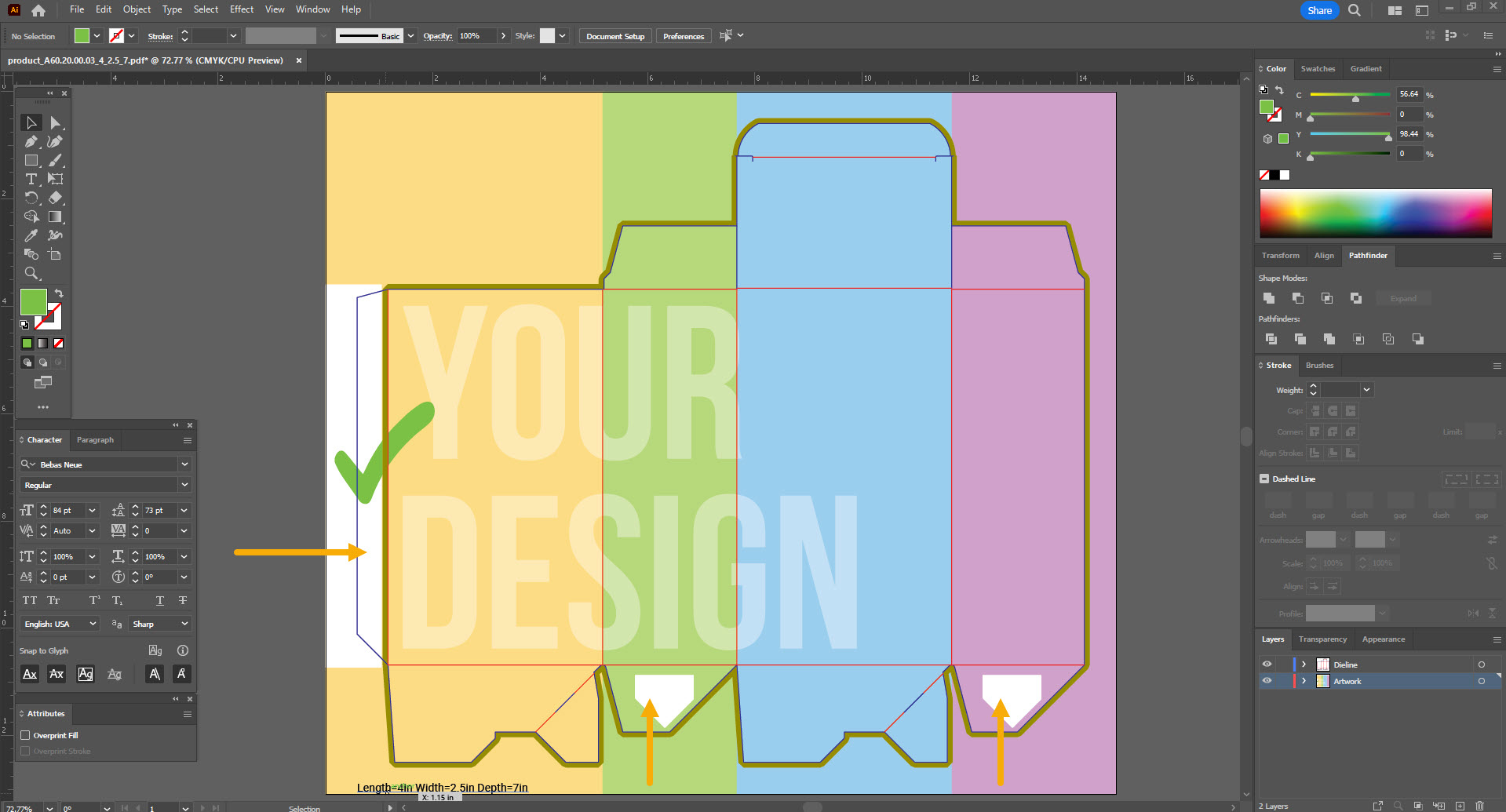Click the Merge pathfinder icon
1506x812 pixels.
coord(1329,339)
